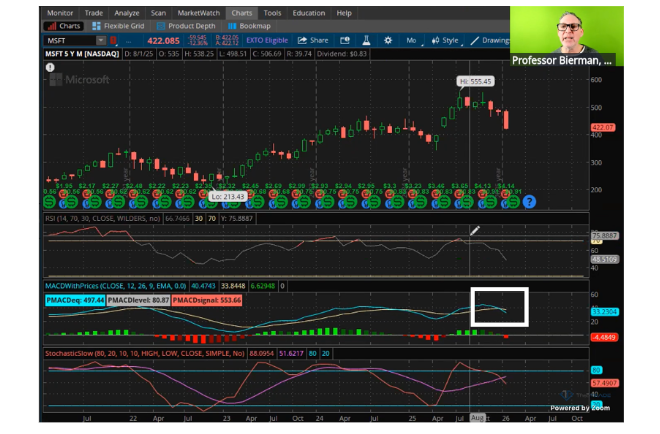Open the Product Depth view
The width and height of the screenshot is (660, 434).
(x=186, y=26)
